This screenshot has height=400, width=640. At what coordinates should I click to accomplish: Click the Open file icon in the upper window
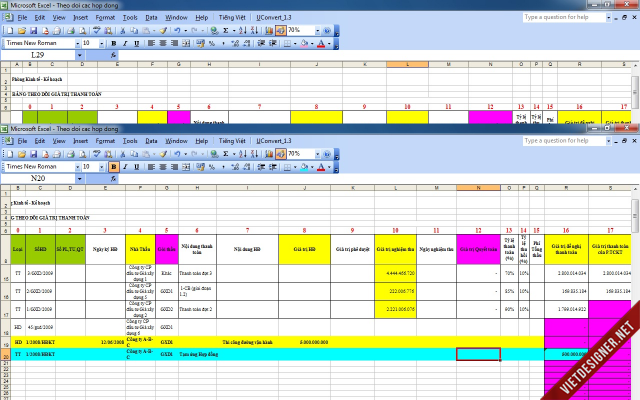(x=21, y=30)
